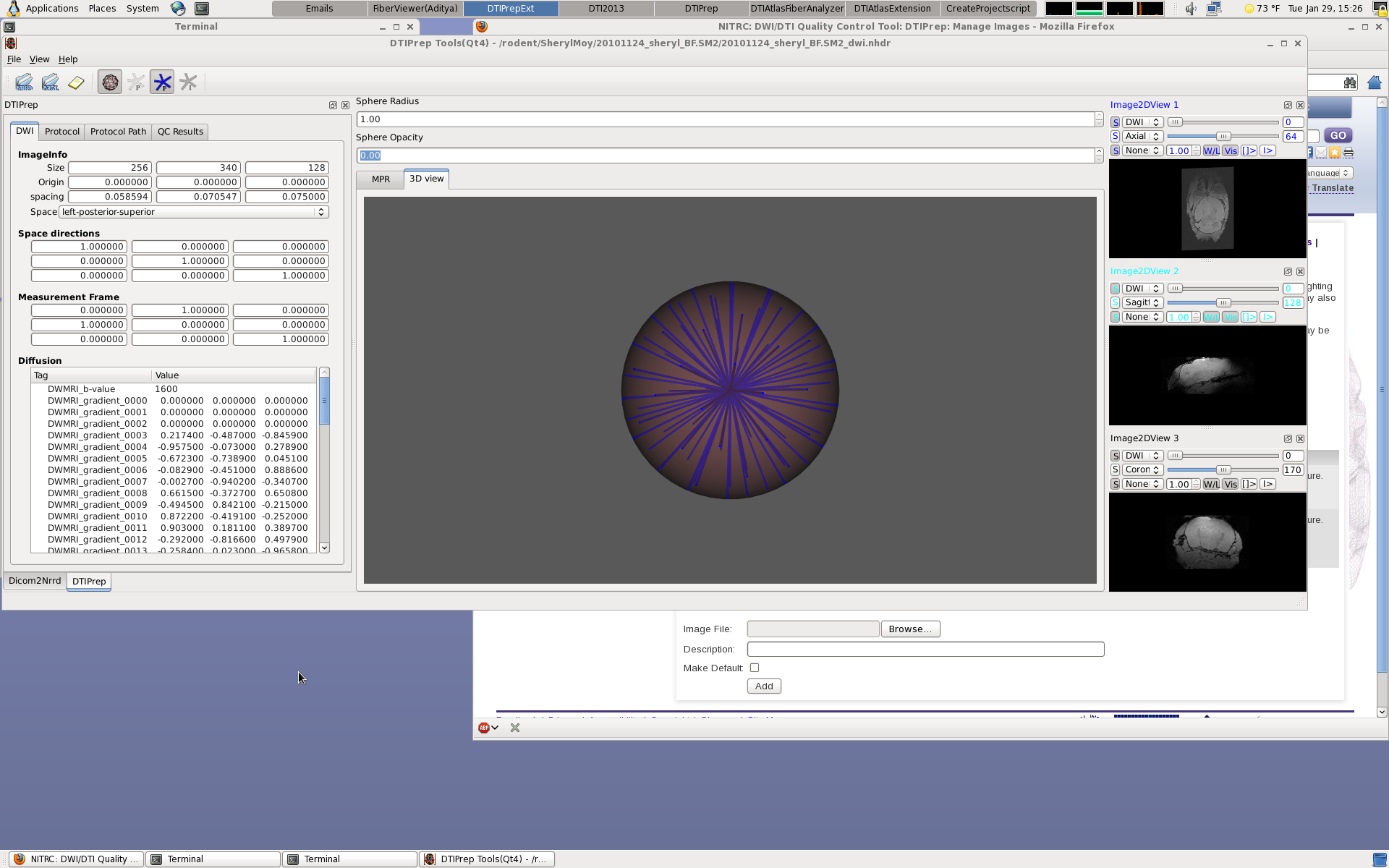Screen dimensions: 1389x868
Task: Click the Axial slice slider in Image2DView 1
Action: point(1223,137)
